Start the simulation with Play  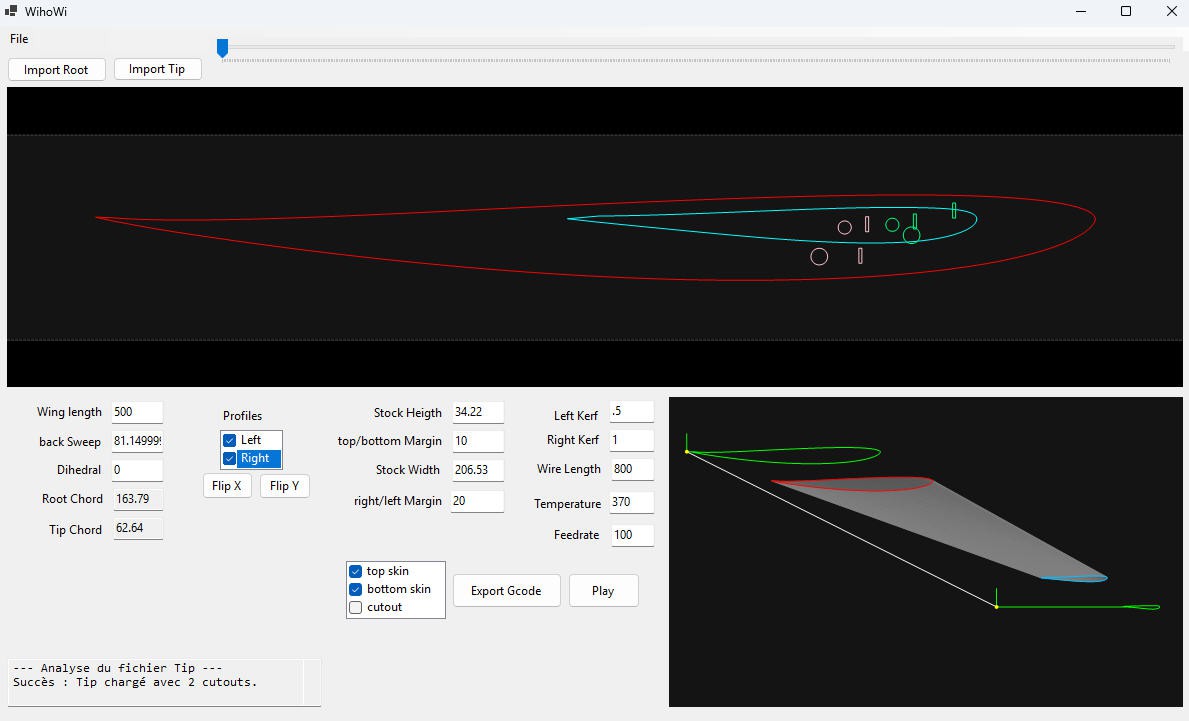point(603,591)
